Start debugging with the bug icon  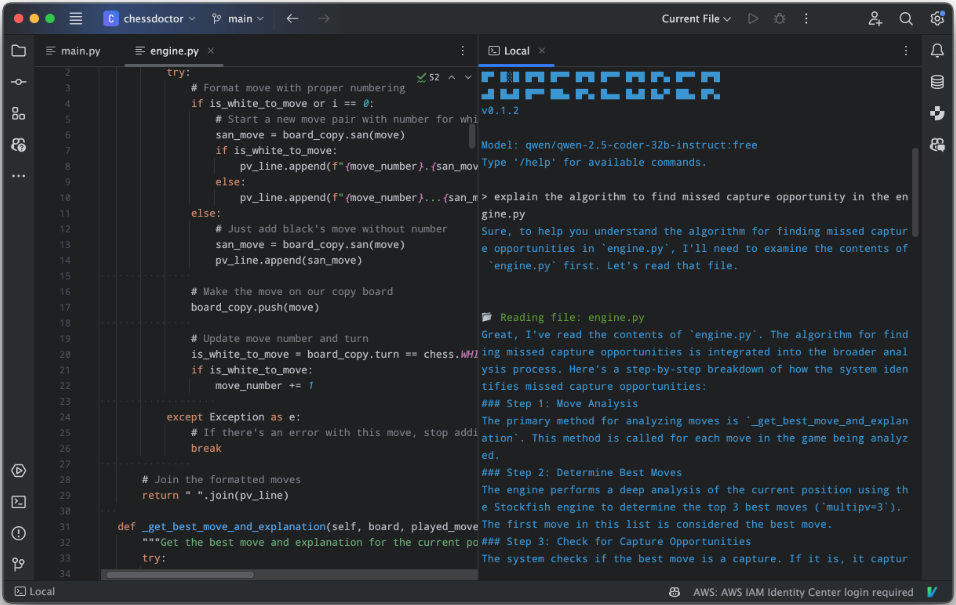click(779, 19)
